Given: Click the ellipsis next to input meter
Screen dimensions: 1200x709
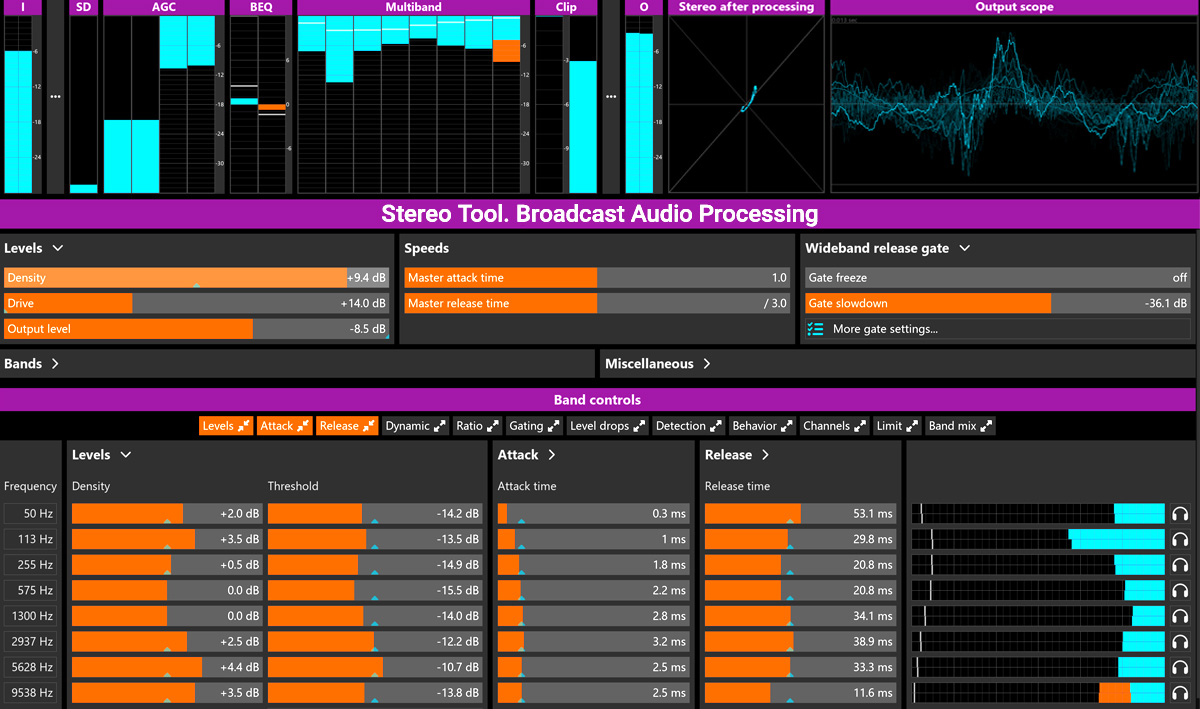Looking at the screenshot, I should (55, 97).
